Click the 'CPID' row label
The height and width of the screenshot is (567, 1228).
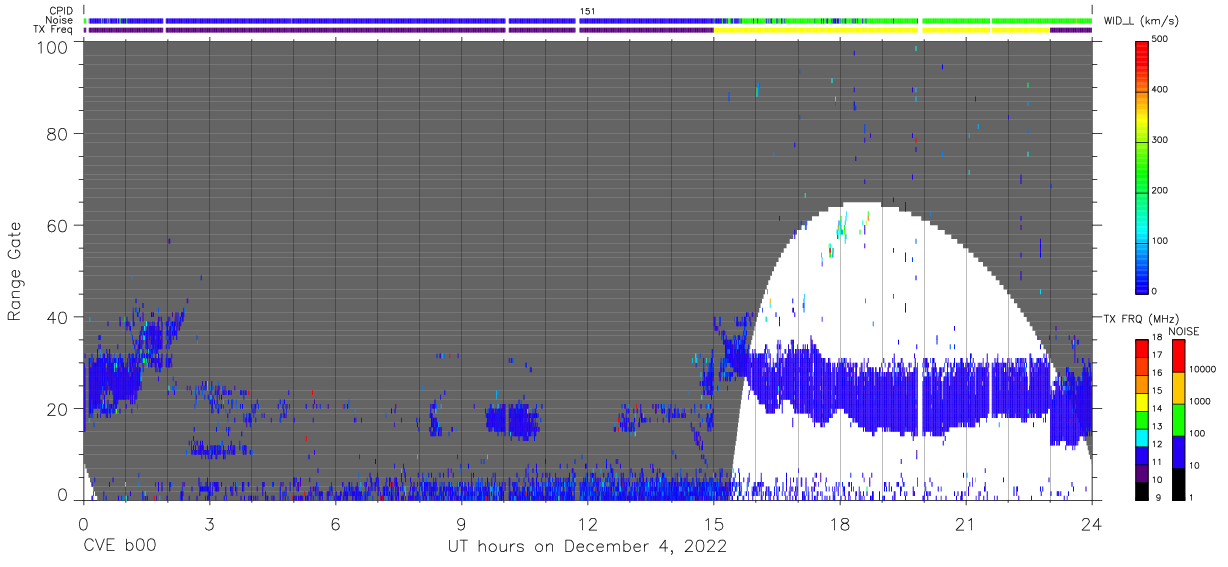(x=61, y=11)
